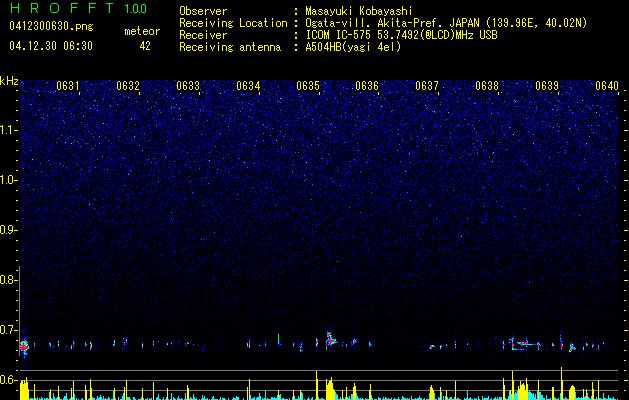Click the meteor count value 42

point(145,46)
